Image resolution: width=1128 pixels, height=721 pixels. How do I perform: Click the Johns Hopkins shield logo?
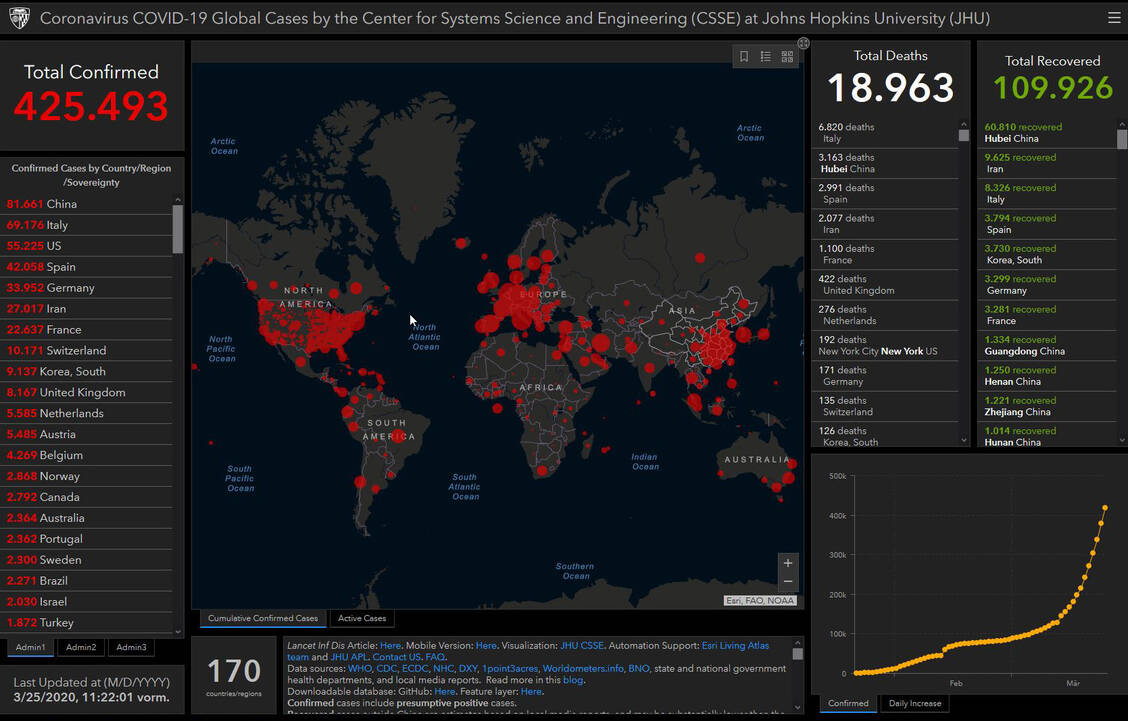19,18
